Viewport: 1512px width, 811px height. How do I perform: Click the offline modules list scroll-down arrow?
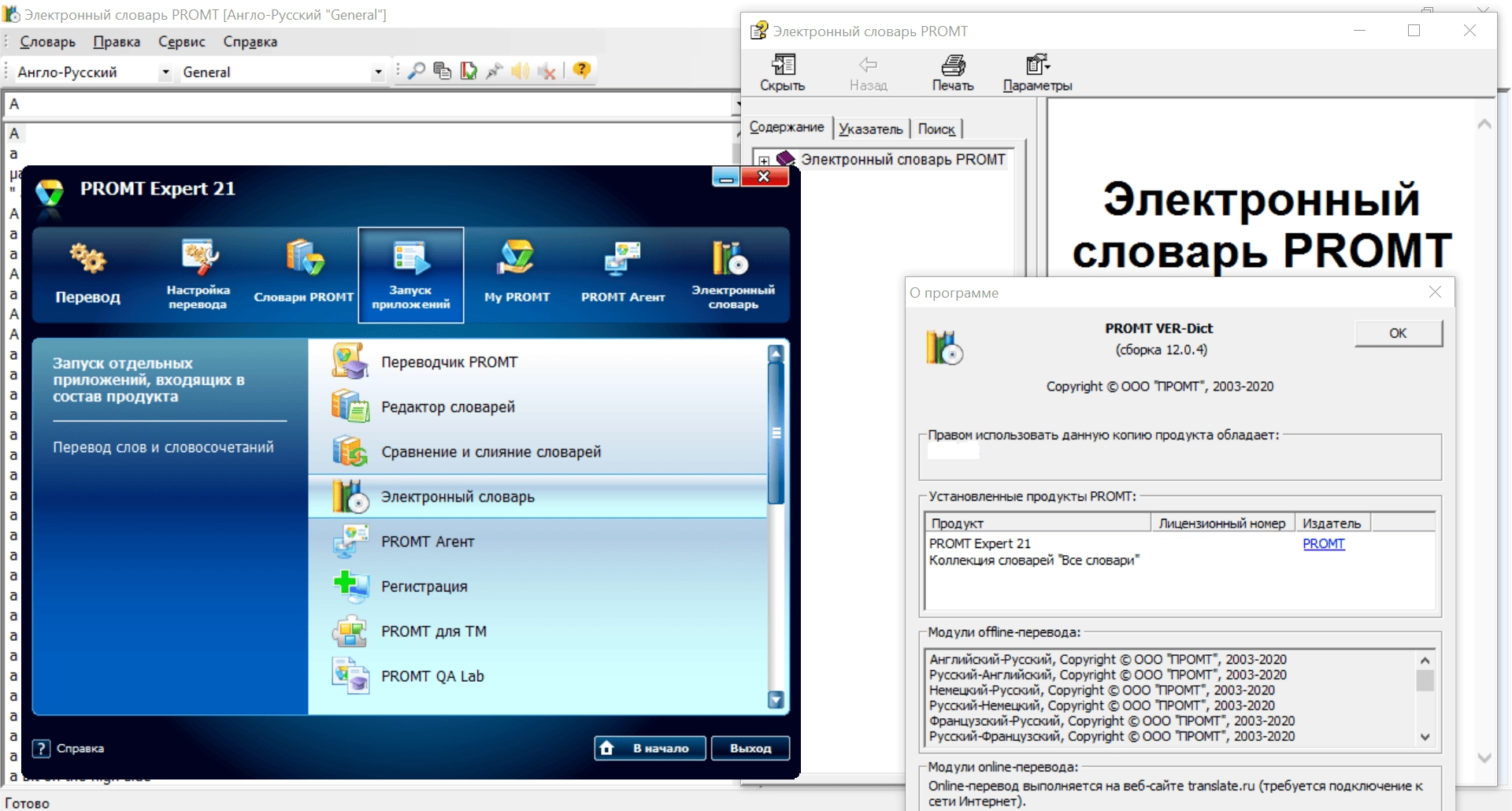[1425, 737]
